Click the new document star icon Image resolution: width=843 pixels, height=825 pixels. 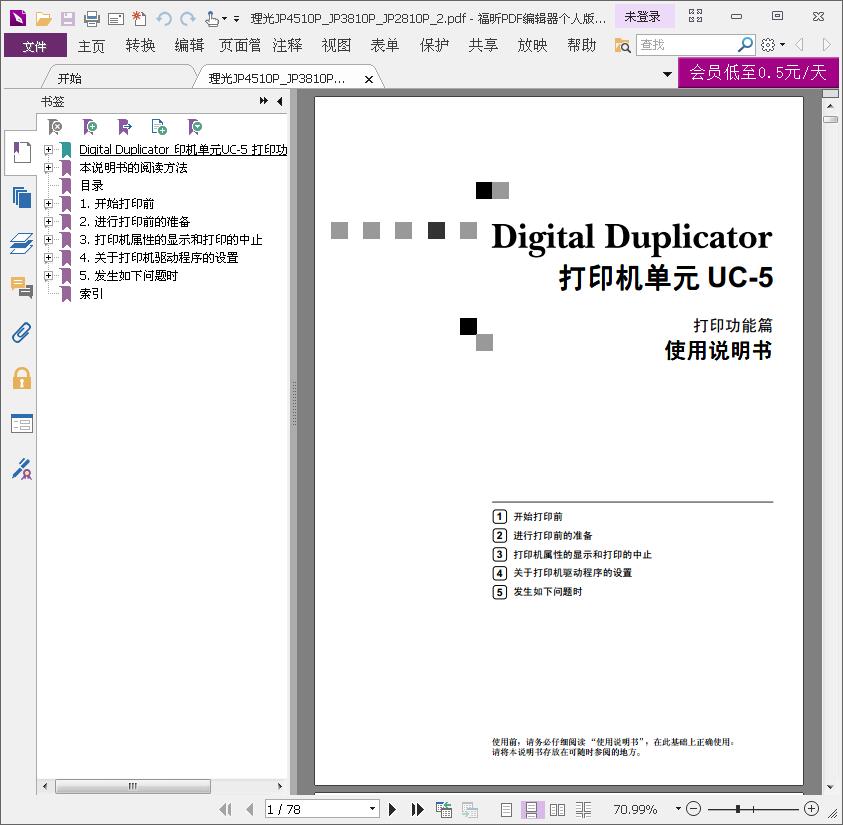[139, 19]
